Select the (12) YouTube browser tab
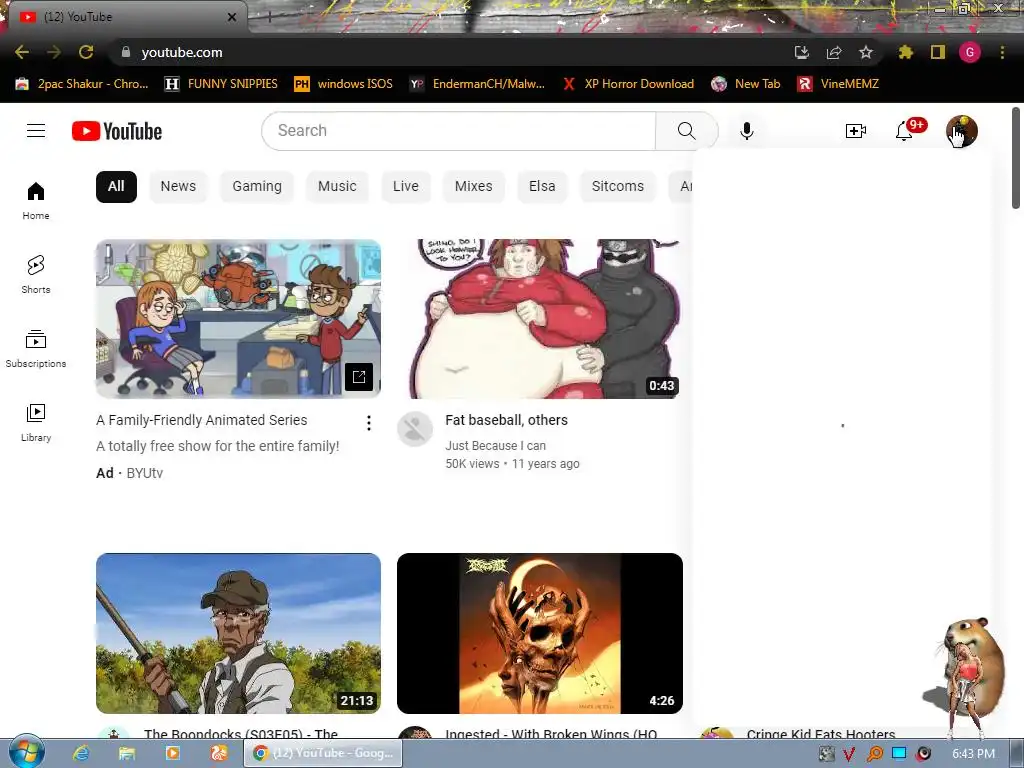 (127, 17)
